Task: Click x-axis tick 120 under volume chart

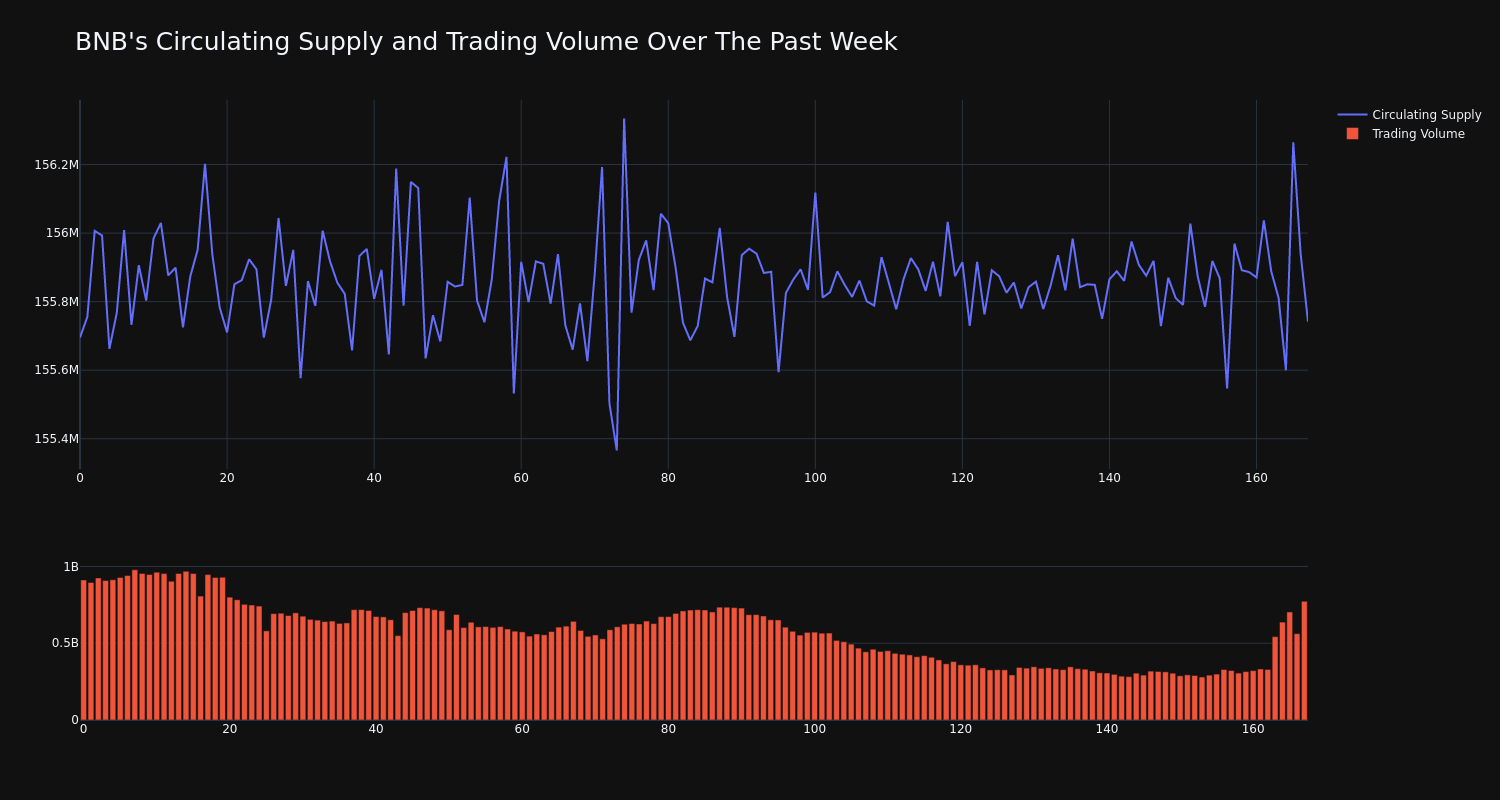Action: [x=961, y=729]
